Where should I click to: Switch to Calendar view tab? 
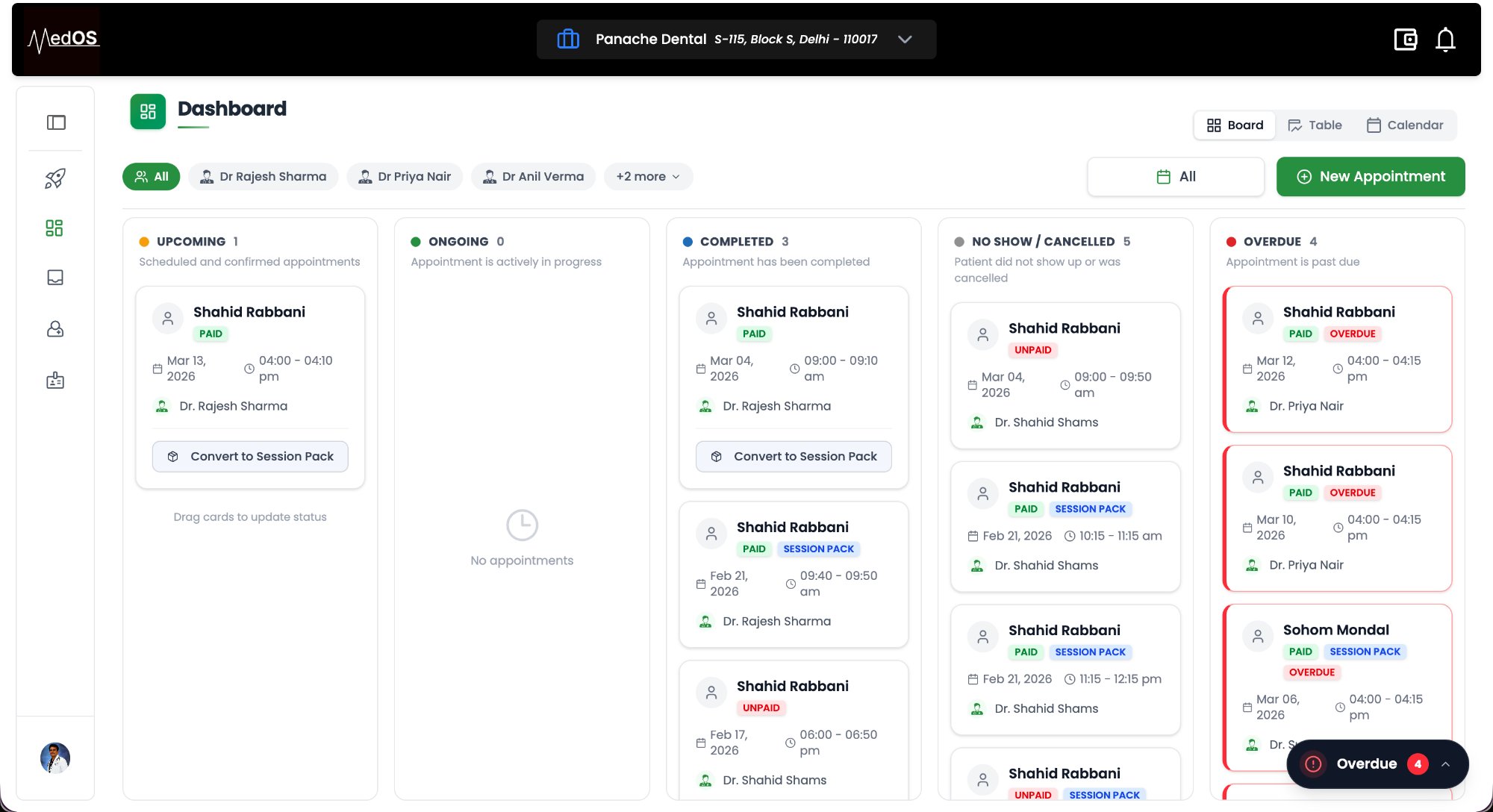pos(1404,125)
